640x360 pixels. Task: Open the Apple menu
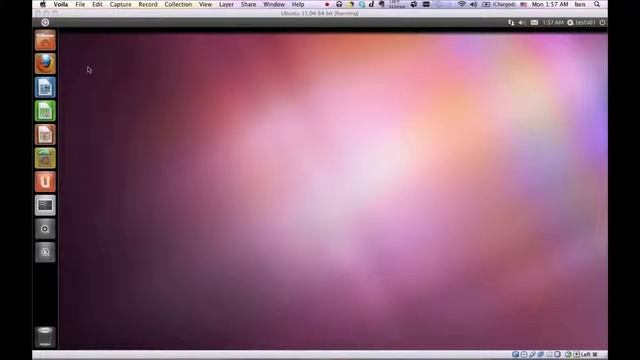(42, 4)
